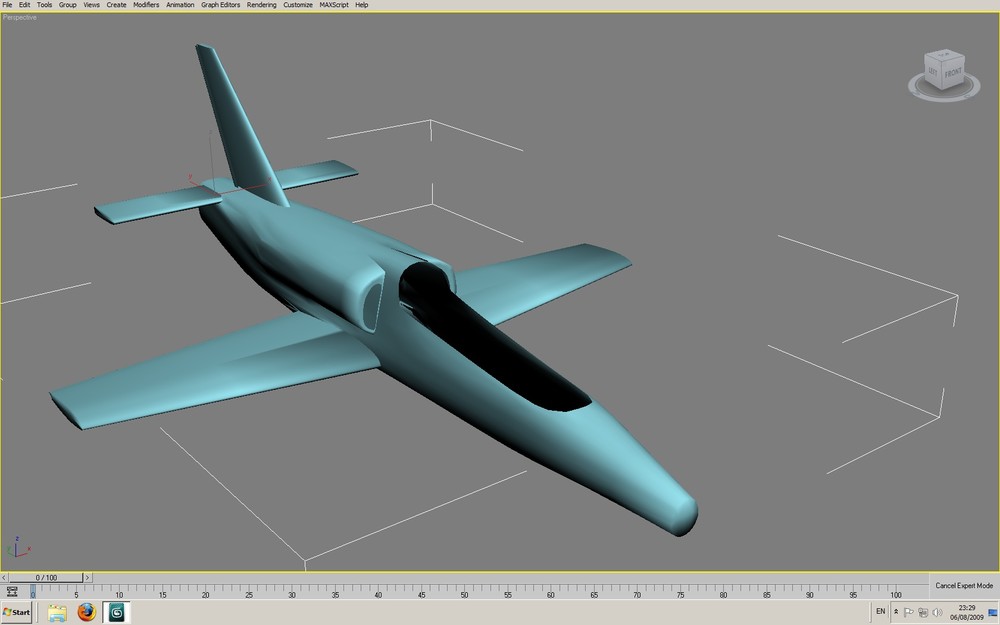Click the Show Desktop icon at the taskbar's end
Screen dimensions: 1000x625
pyautogui.click(x=992, y=613)
